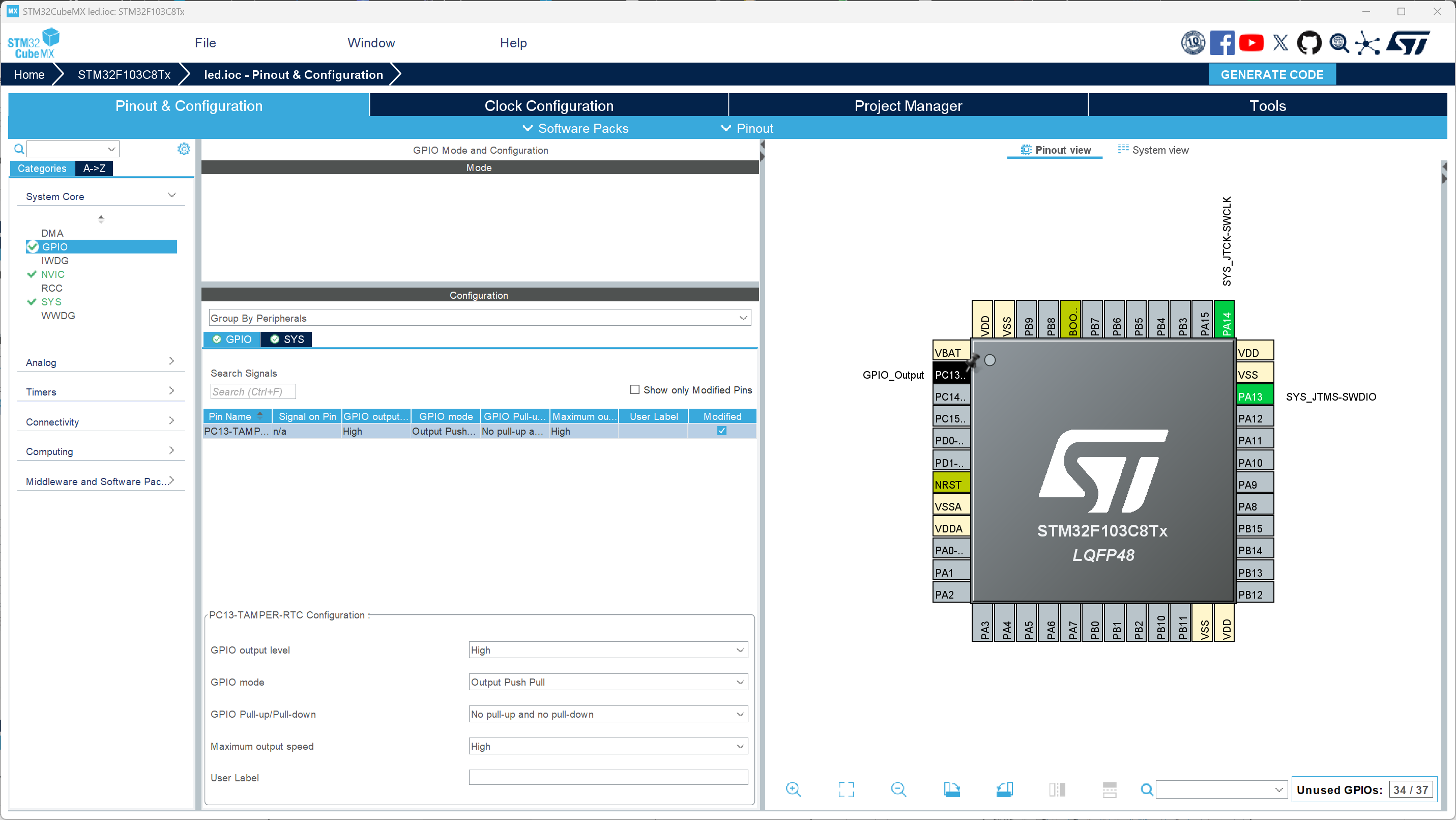Click the STM32F103C8Tx breadcrumb
Screen dimensions: 1456x820
124,74
